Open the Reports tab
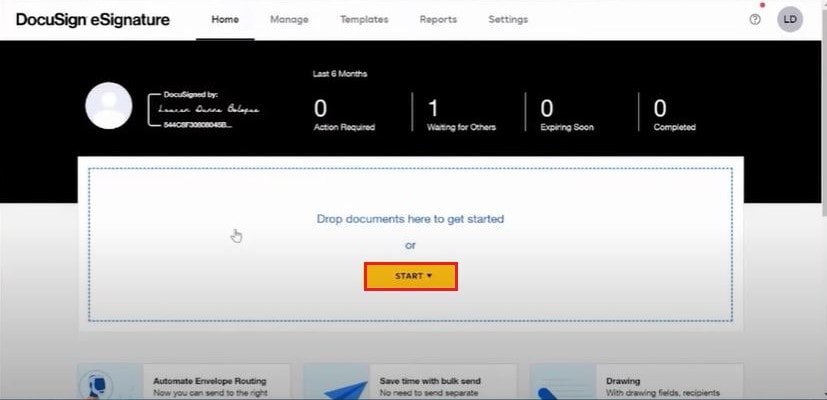Image resolution: width=827 pixels, height=400 pixels. pyautogui.click(x=438, y=20)
